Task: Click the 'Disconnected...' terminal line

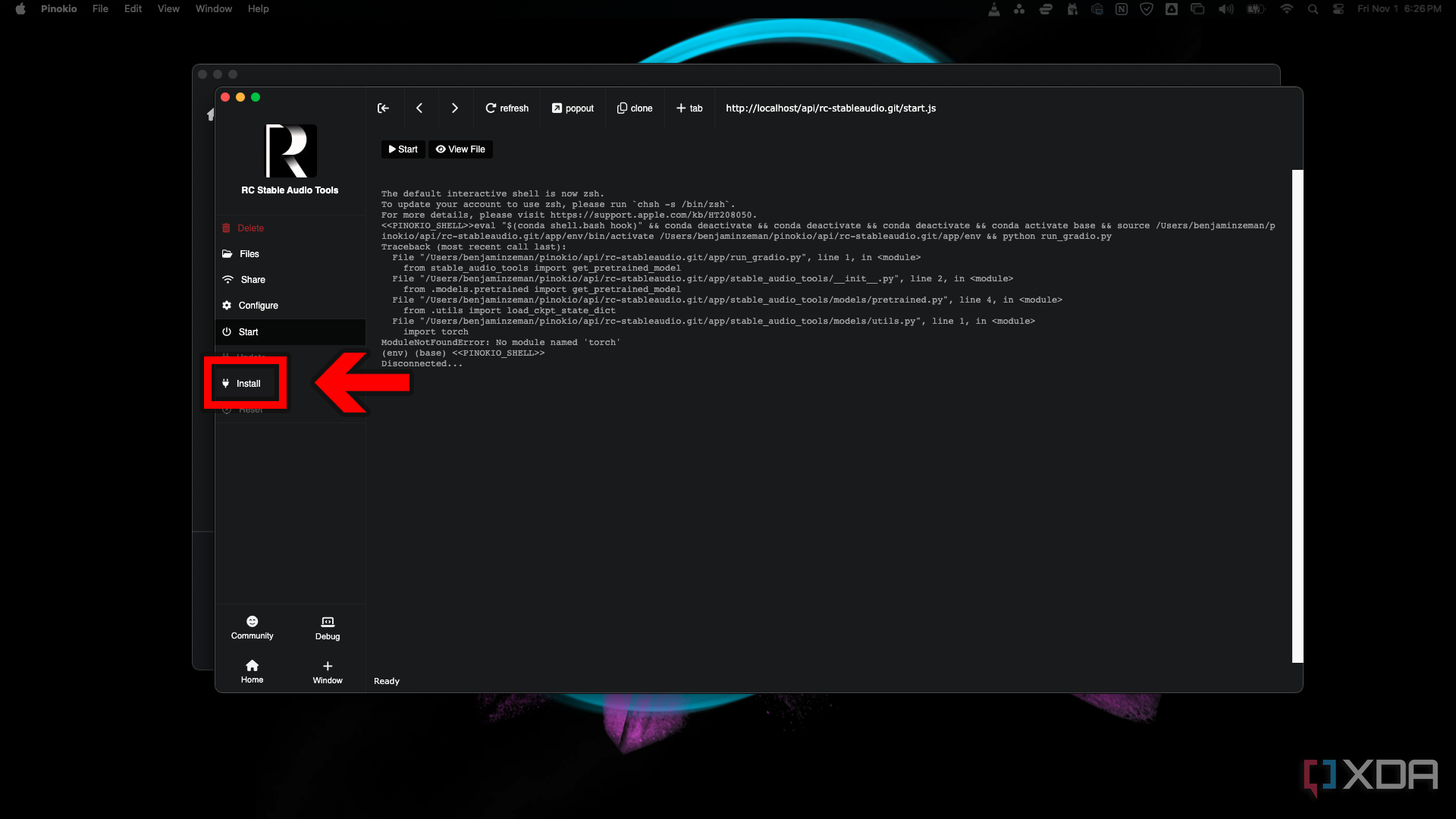Action: 422,364
